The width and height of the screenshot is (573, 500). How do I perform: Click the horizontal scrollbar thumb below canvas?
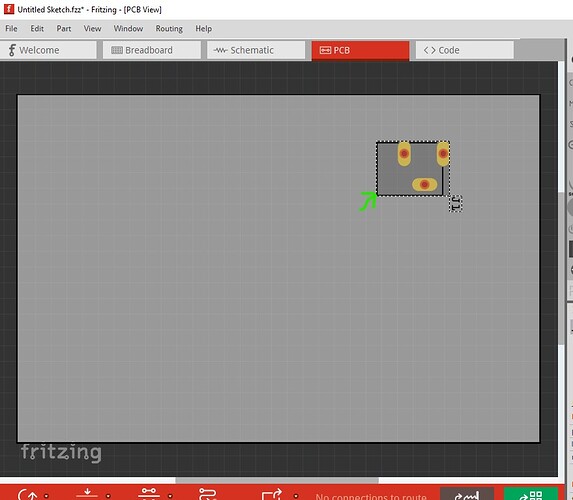[277, 480]
